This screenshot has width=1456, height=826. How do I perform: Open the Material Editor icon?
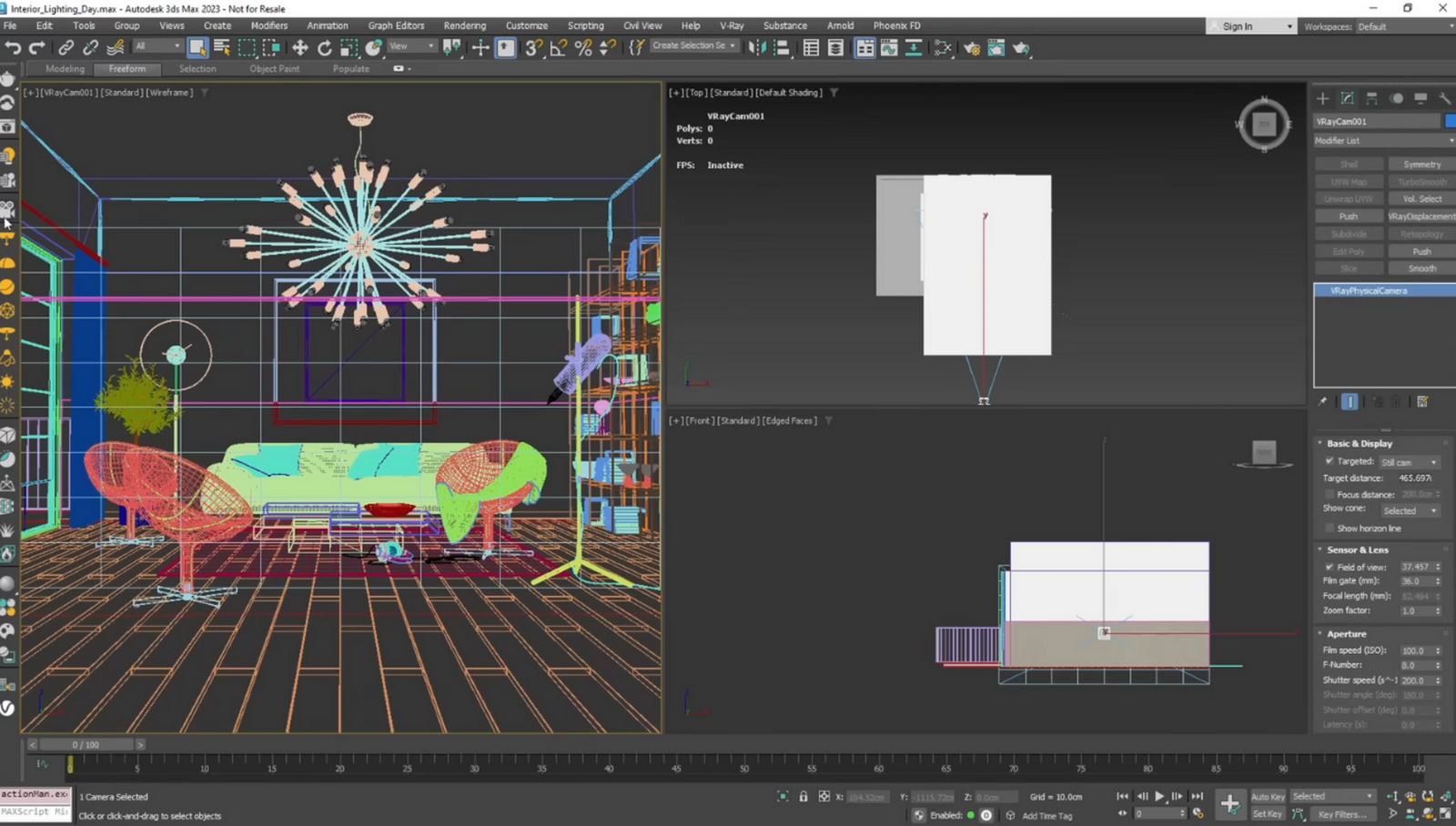[x=942, y=47]
